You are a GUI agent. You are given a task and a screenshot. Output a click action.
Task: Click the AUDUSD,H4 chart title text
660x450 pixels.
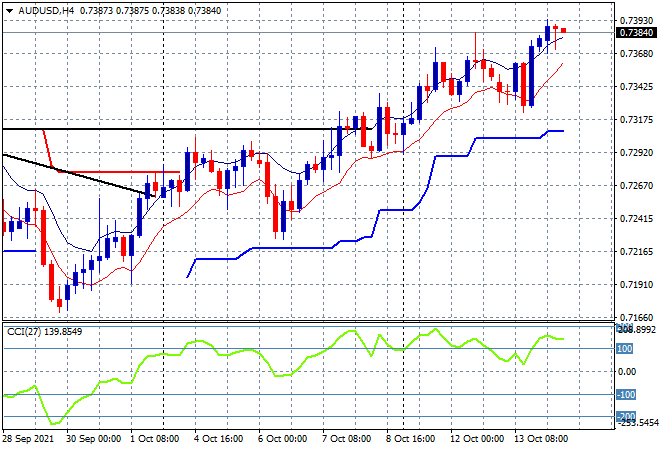coord(46,11)
